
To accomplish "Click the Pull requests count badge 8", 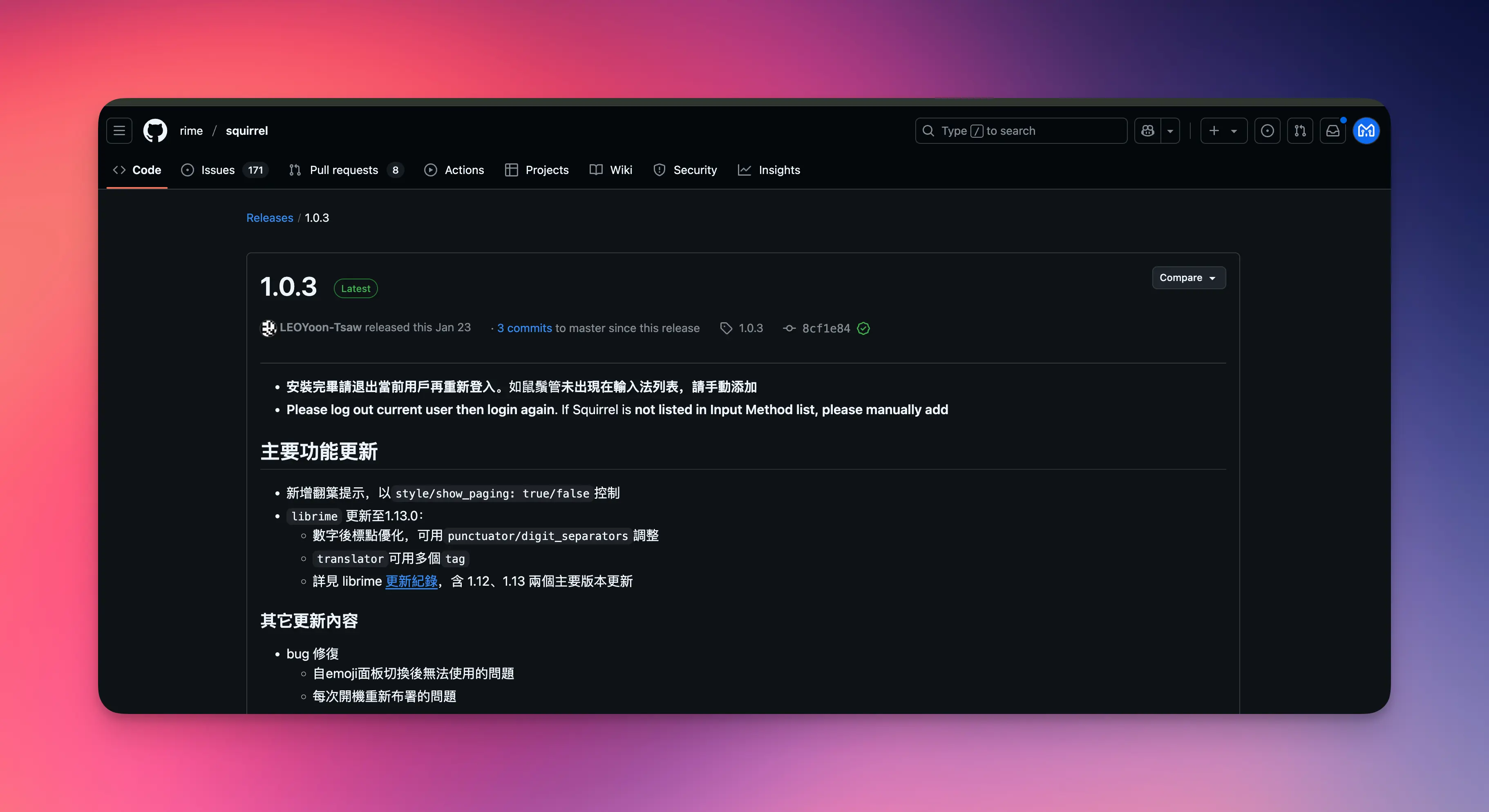I will [x=396, y=170].
